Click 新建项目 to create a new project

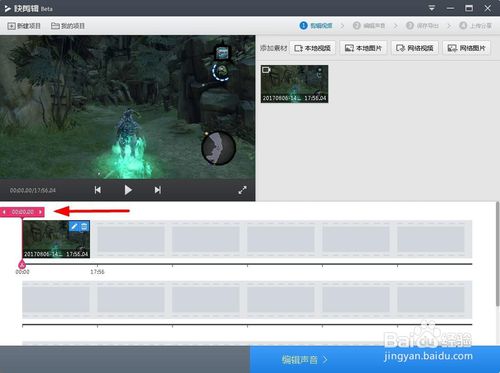[x=24, y=26]
